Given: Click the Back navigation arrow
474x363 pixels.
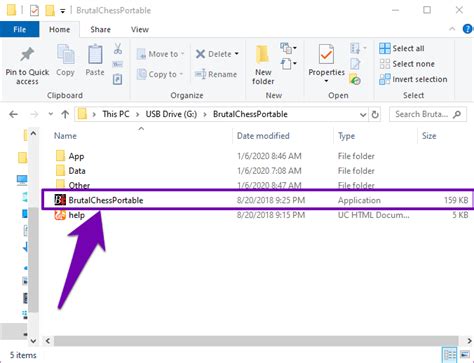Looking at the screenshot, I should tap(13, 114).
